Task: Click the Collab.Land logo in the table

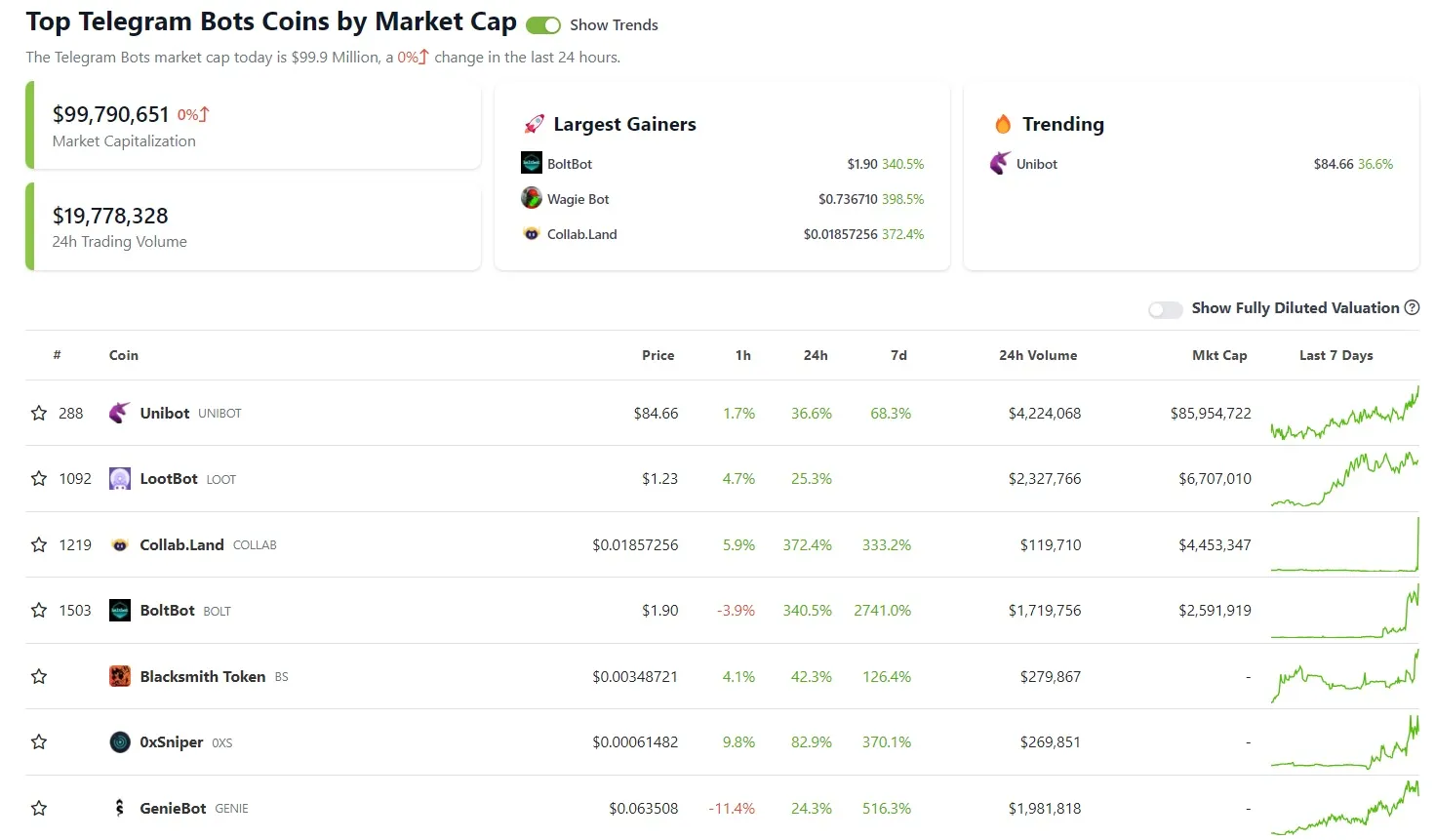Action: point(119,545)
